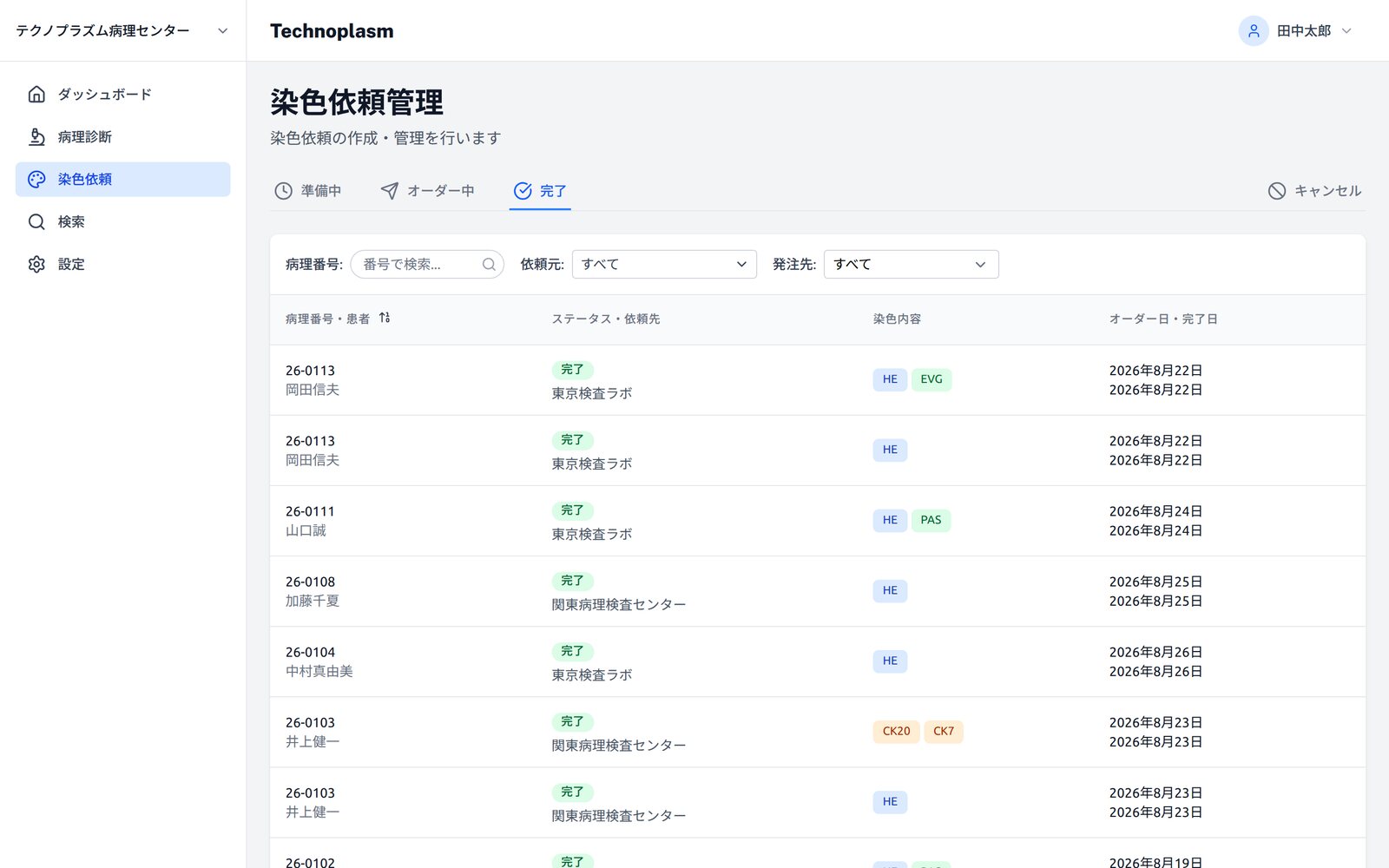Click the PAS stain tag for 26-0111
Image resolution: width=1389 pixels, height=868 pixels.
931,520
